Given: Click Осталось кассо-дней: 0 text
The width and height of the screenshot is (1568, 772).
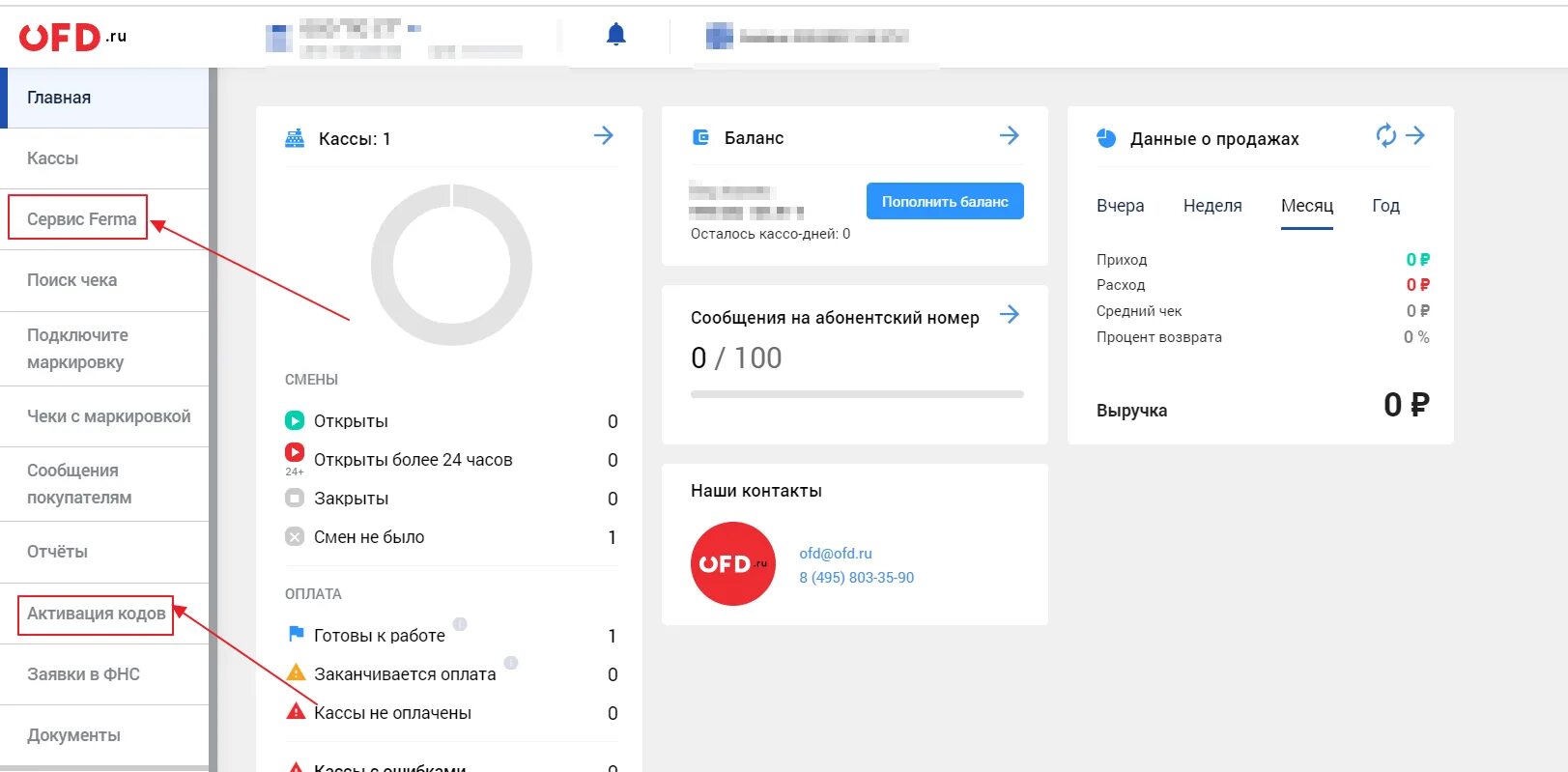Looking at the screenshot, I should click(x=770, y=234).
